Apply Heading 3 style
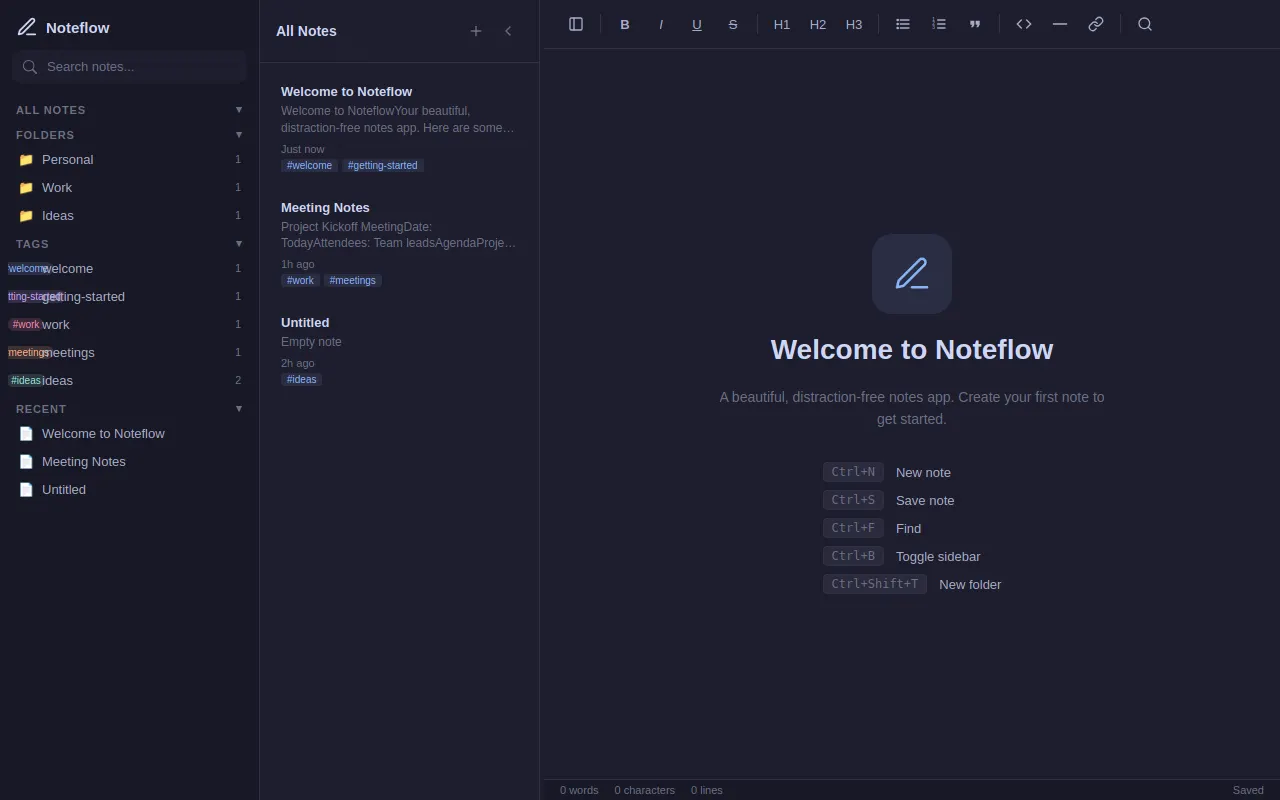 [x=854, y=24]
